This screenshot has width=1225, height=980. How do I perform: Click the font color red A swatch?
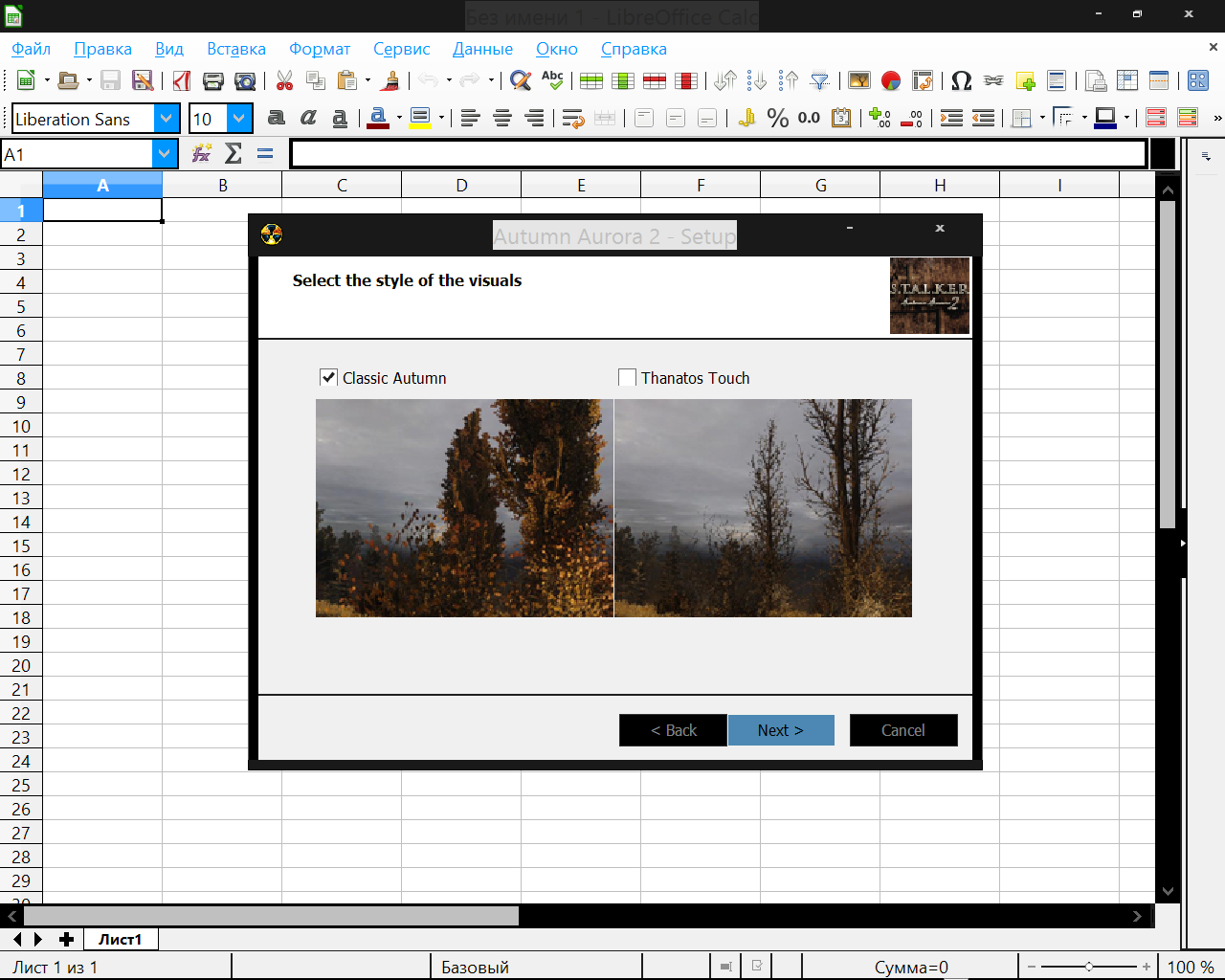click(379, 118)
